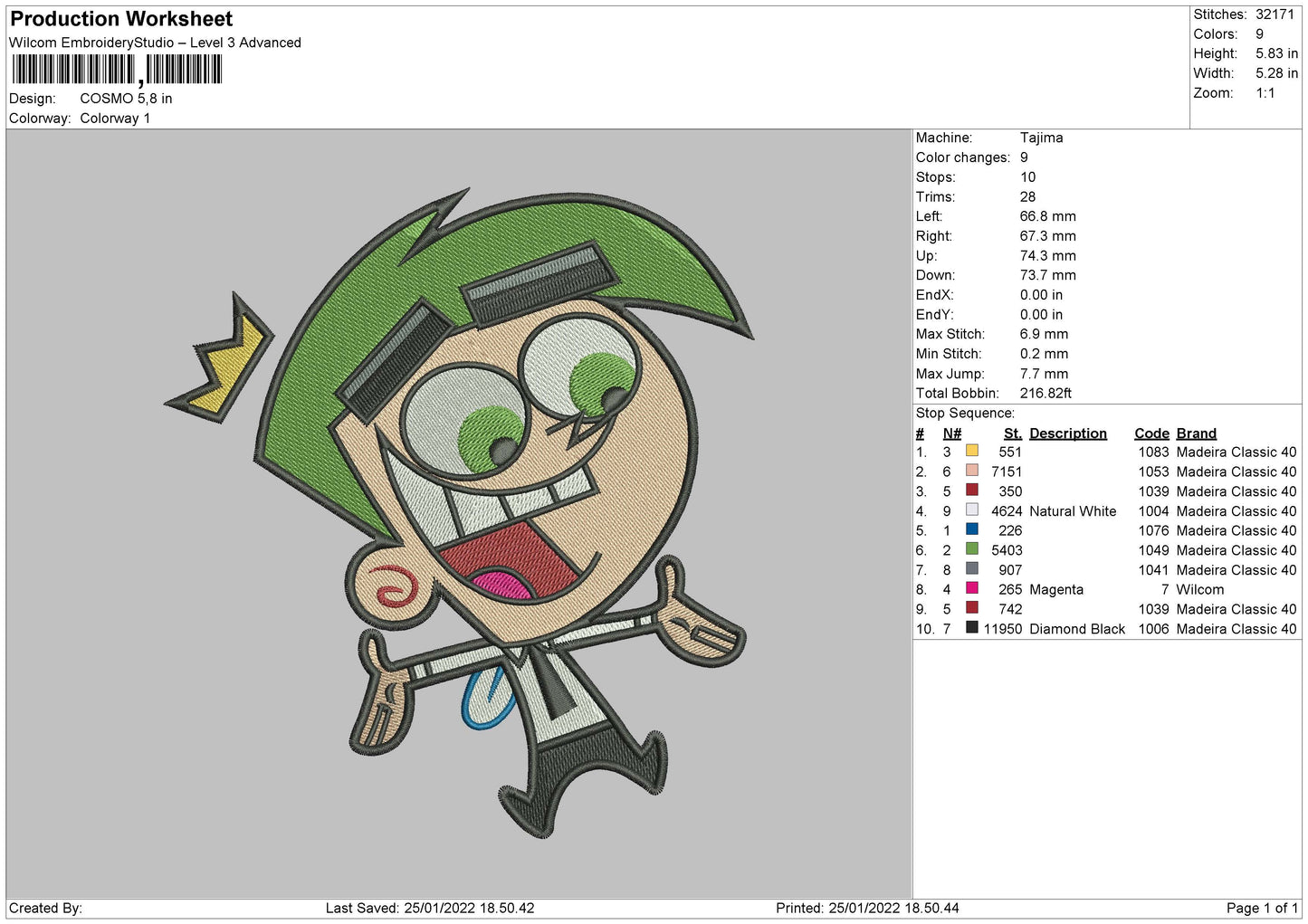The height and width of the screenshot is (924, 1308).
Task: Click the yellow thread swatch for stop 1
Action: click(x=971, y=451)
